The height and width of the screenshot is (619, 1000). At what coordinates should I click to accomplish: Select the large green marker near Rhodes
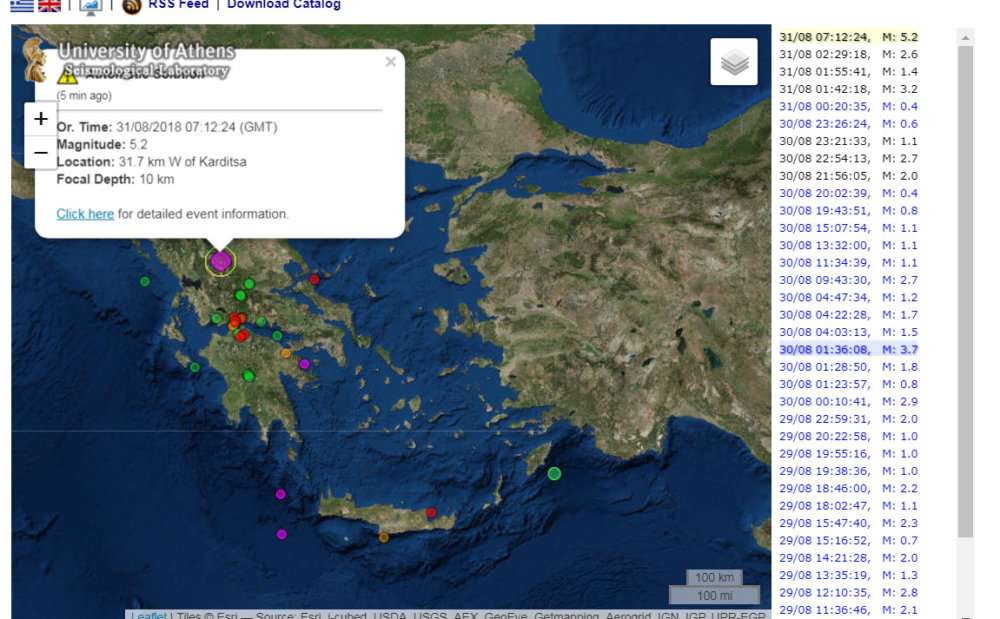tap(554, 473)
